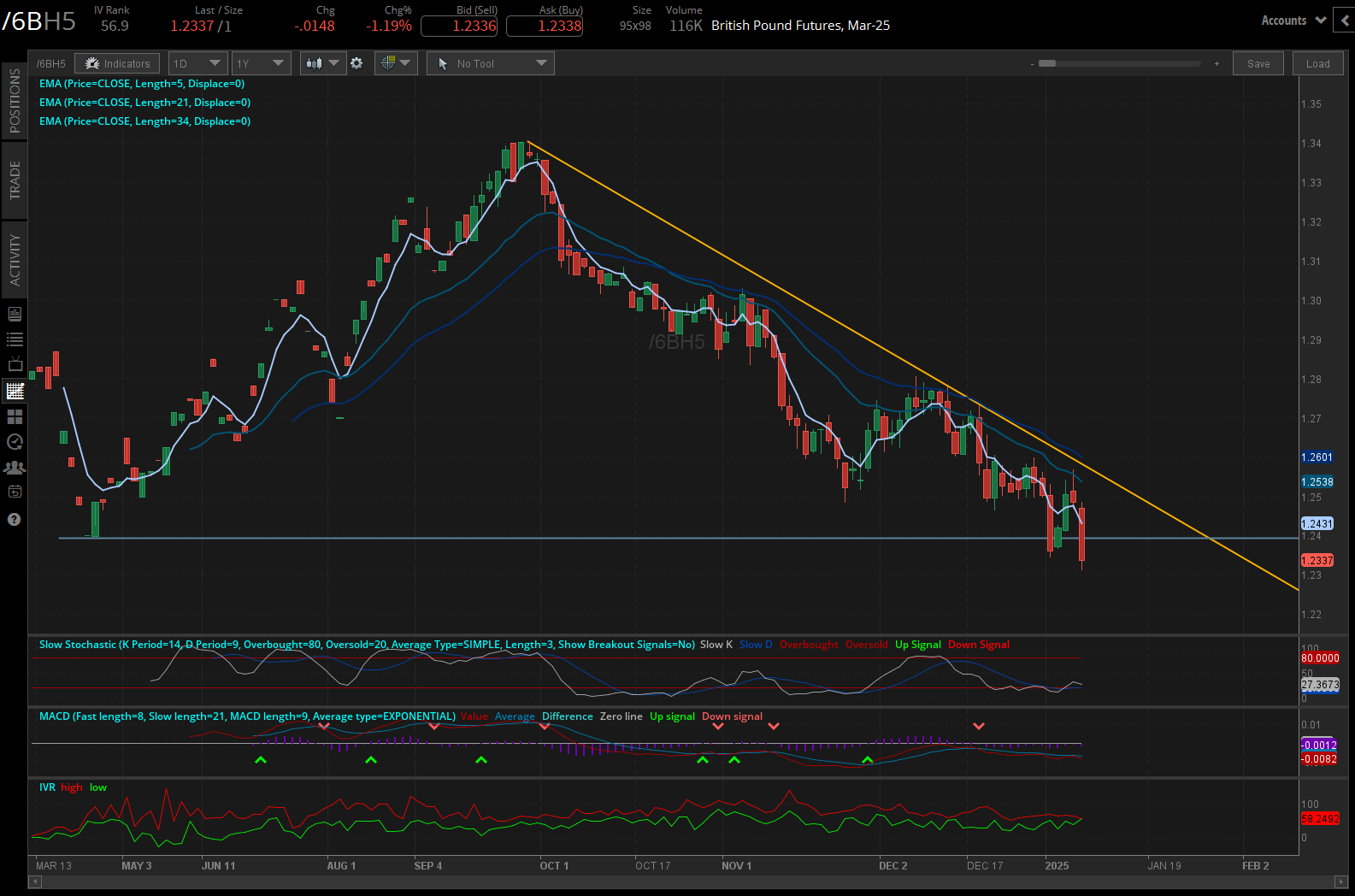Open the clock history icon in sidebar
The image size is (1355, 896).
[x=15, y=442]
